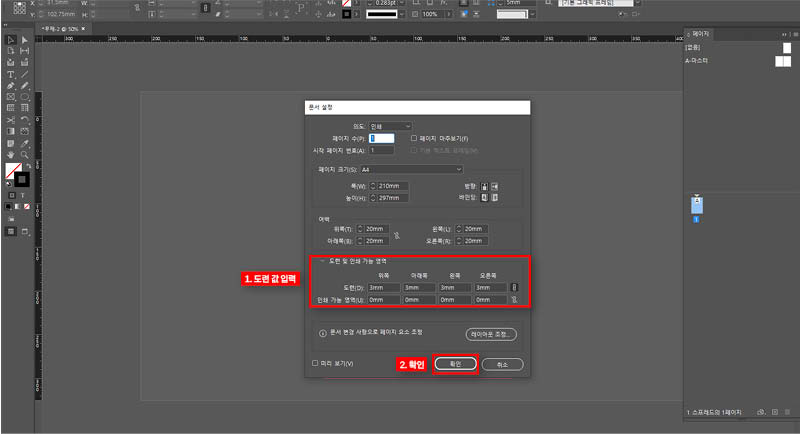Open the 100% opacity dropdown arrow
800x434 pixels.
449,14
